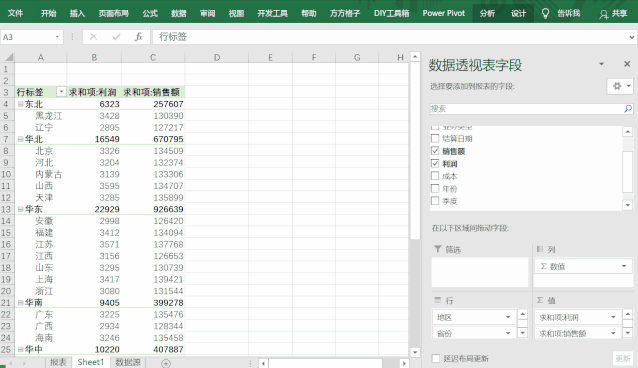Open the 地区 row field dropdown
This screenshot has height=368, width=638.
(x=508, y=317)
